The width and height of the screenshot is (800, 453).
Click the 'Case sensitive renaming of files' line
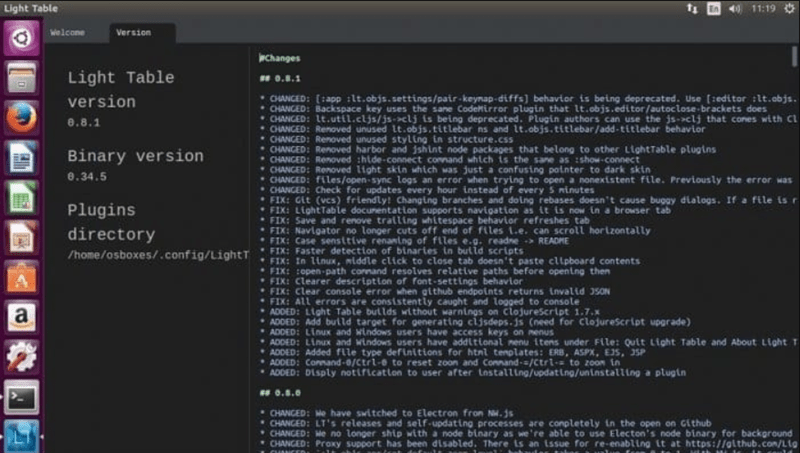coord(414,241)
